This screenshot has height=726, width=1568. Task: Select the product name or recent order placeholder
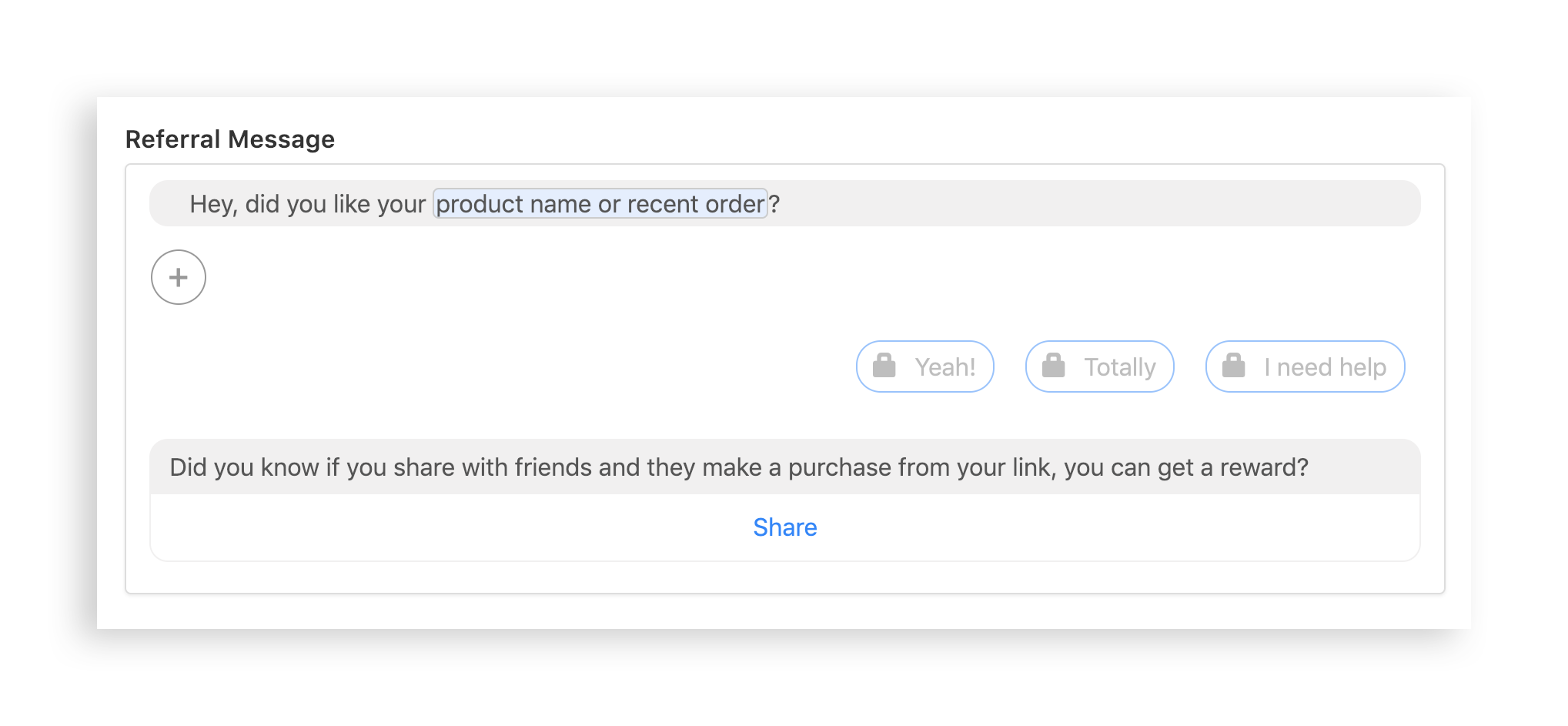pyautogui.click(x=600, y=203)
